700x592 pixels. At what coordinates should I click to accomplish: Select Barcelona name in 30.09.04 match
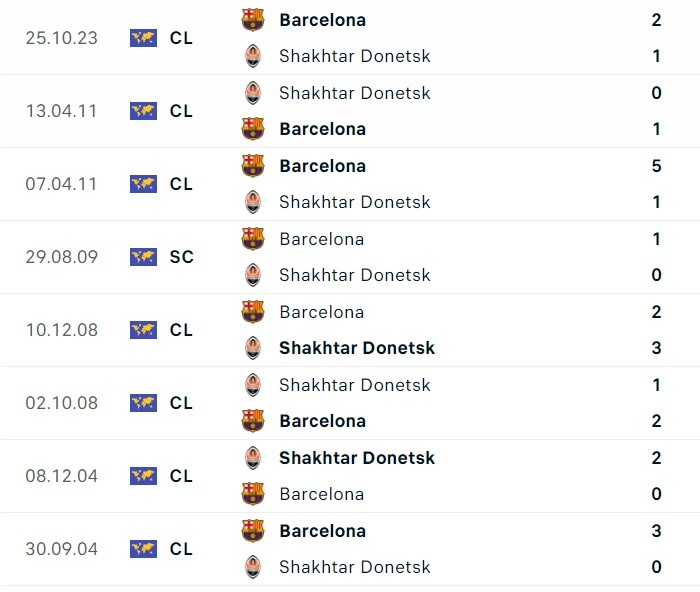(x=322, y=531)
